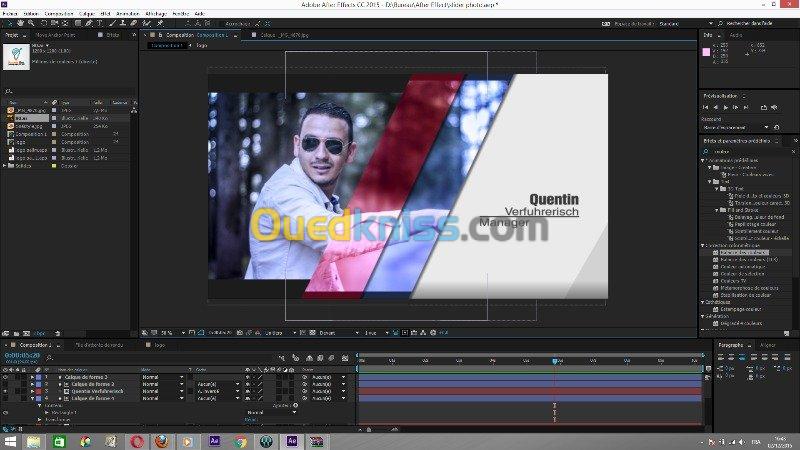This screenshot has width=800, height=450.
Task: Select the Puppet Pin tool
Action: coord(160,23)
